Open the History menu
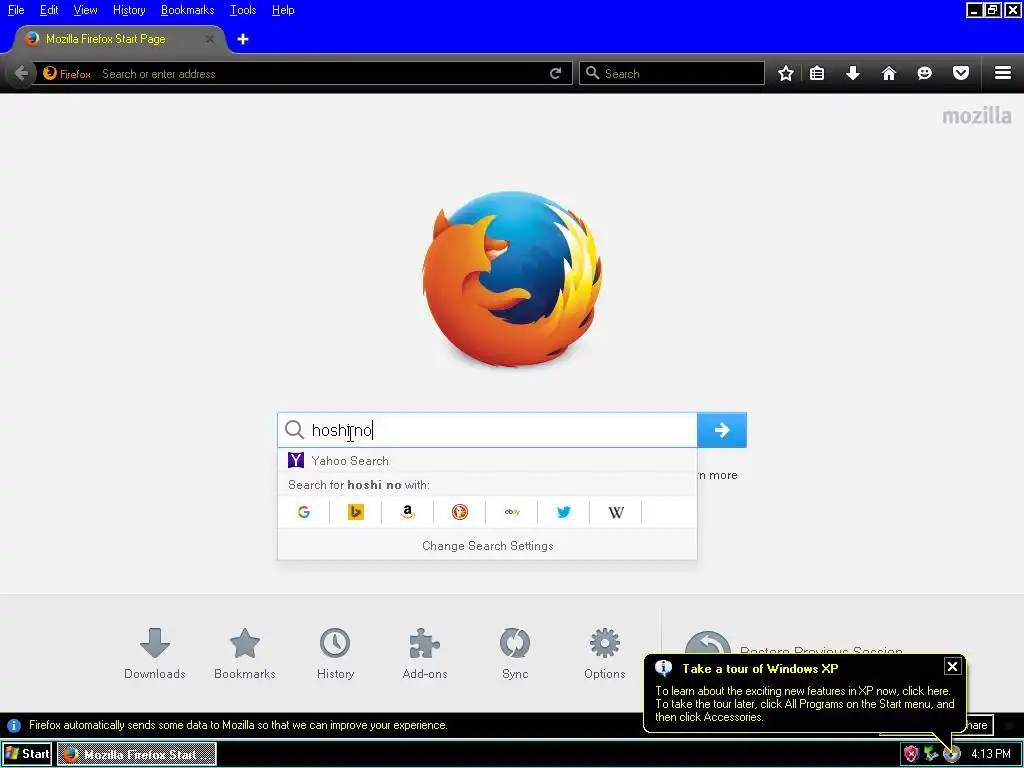 point(129,10)
